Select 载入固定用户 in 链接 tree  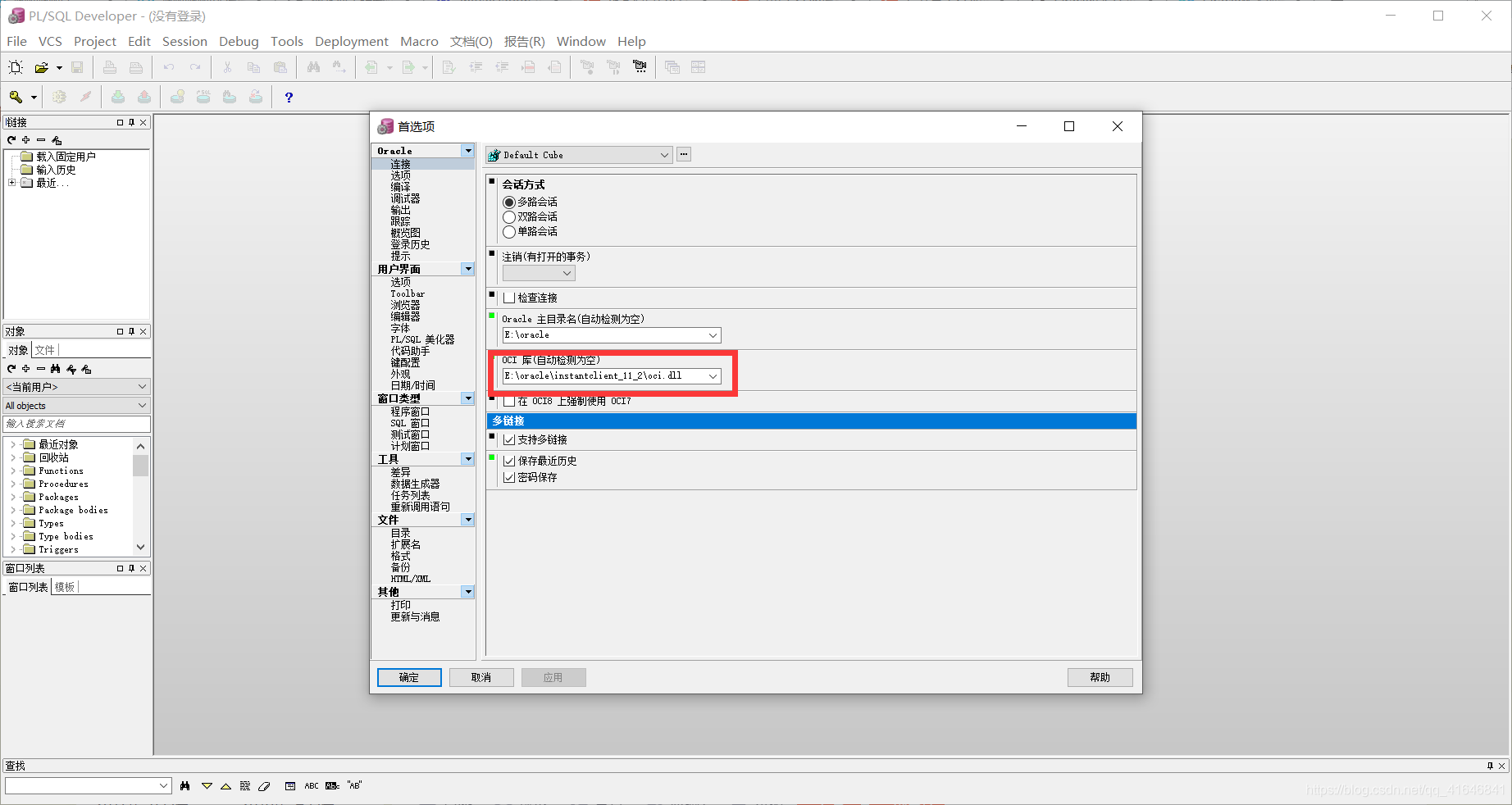pyautogui.click(x=66, y=157)
